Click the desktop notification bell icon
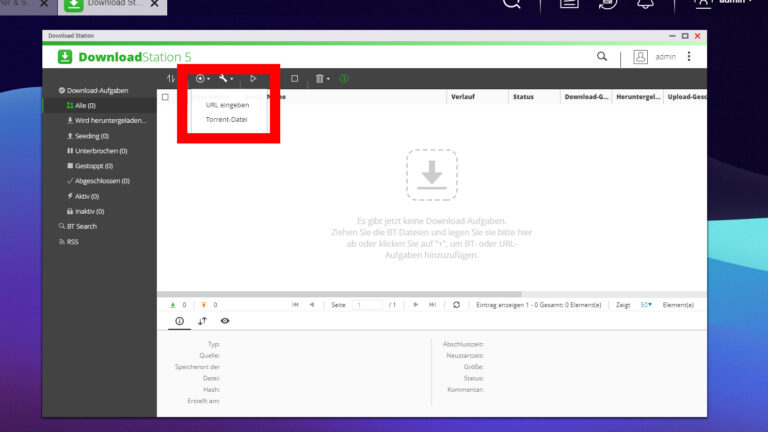Screen dimensions: 768x432 [x=646, y=3]
